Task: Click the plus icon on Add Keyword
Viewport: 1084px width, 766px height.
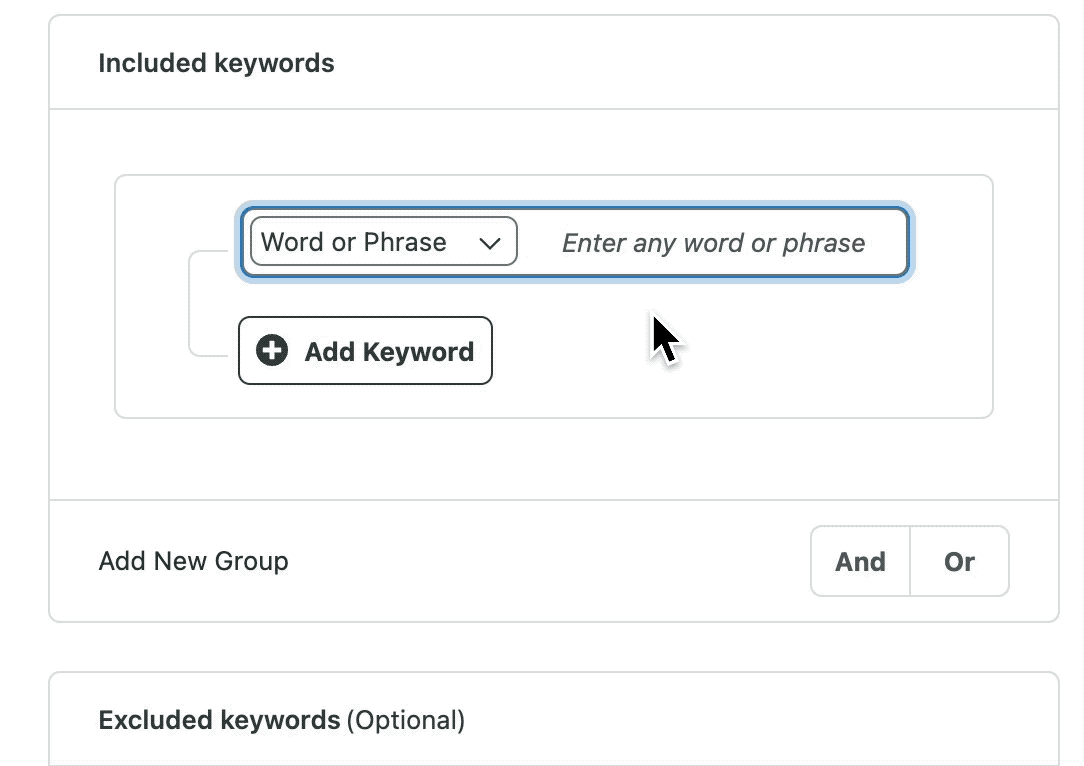Action: [x=272, y=351]
